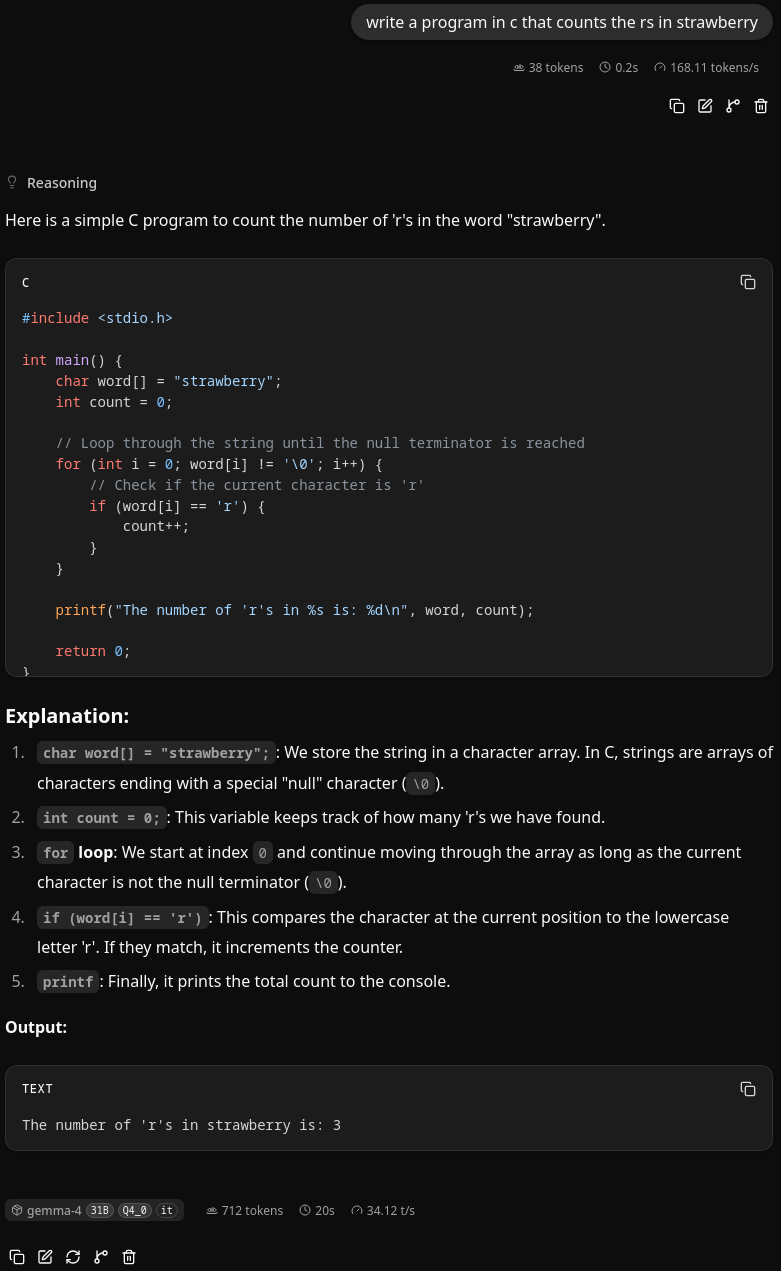This screenshot has width=781, height=1271.
Task: Click the 31B model size tag
Action: click(100, 1210)
